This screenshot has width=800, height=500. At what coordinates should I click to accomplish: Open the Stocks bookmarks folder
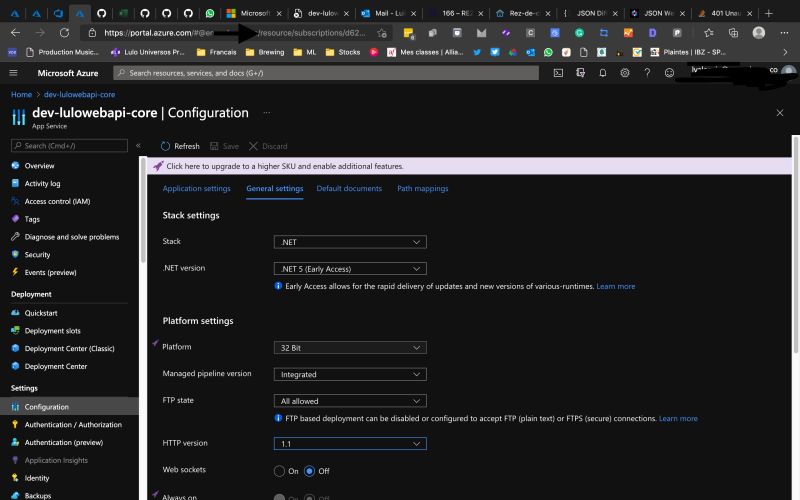[x=343, y=52]
